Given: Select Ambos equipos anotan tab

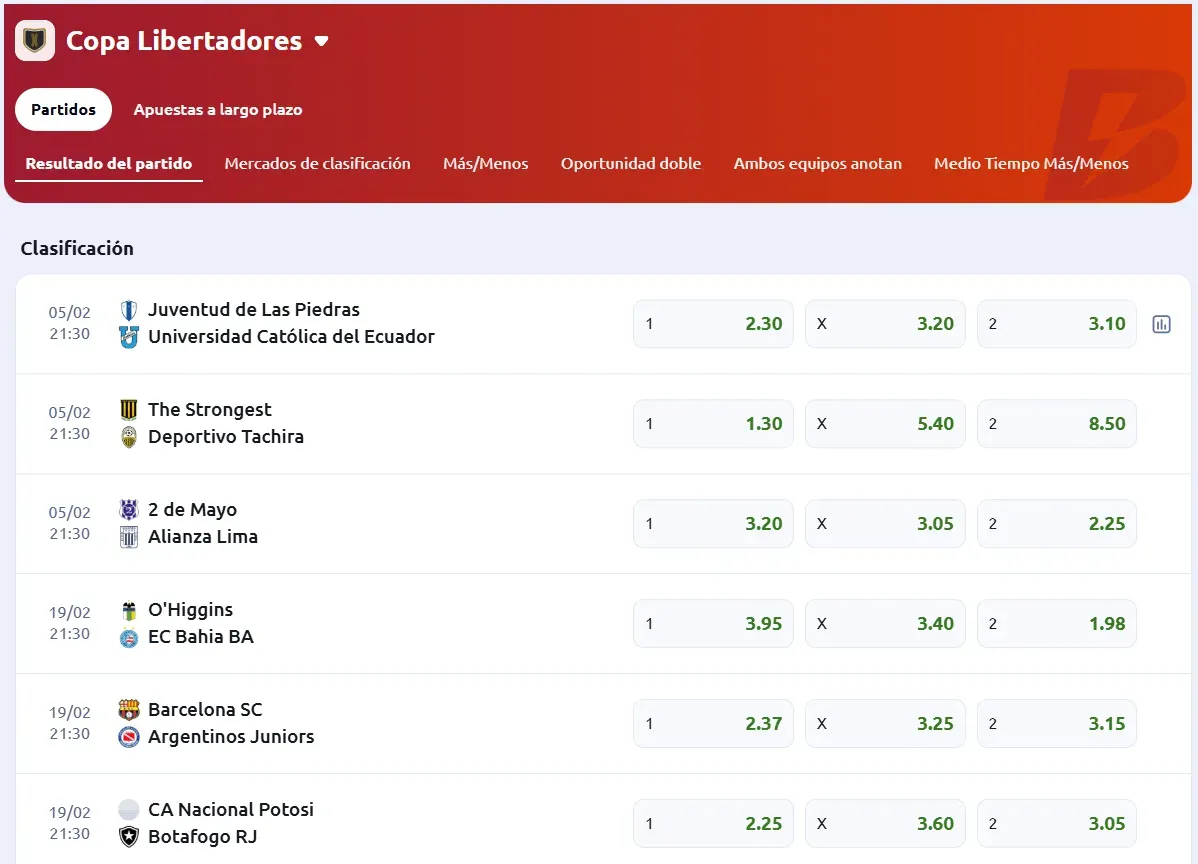Looking at the screenshot, I should click(x=817, y=164).
